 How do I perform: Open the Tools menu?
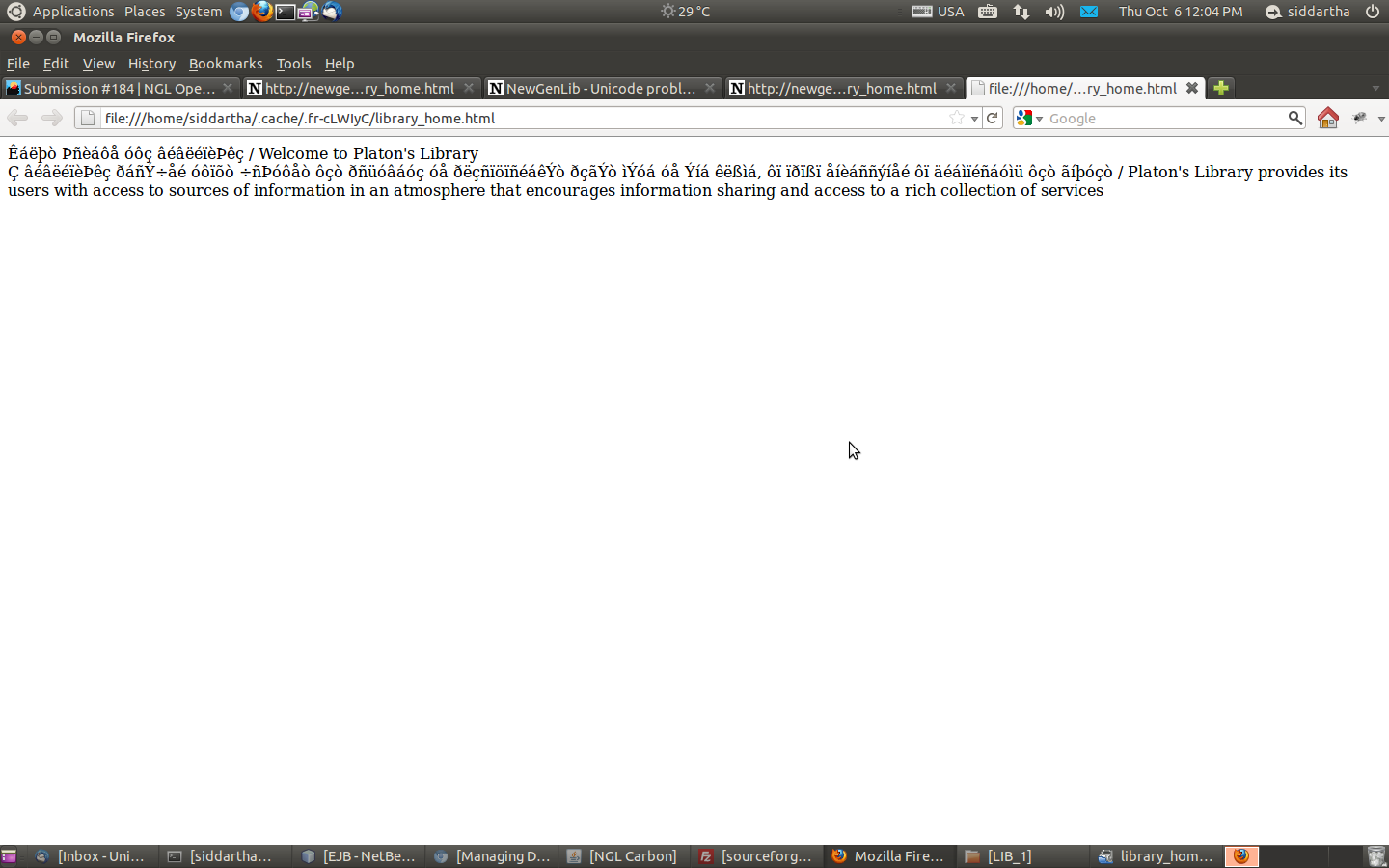point(293,64)
